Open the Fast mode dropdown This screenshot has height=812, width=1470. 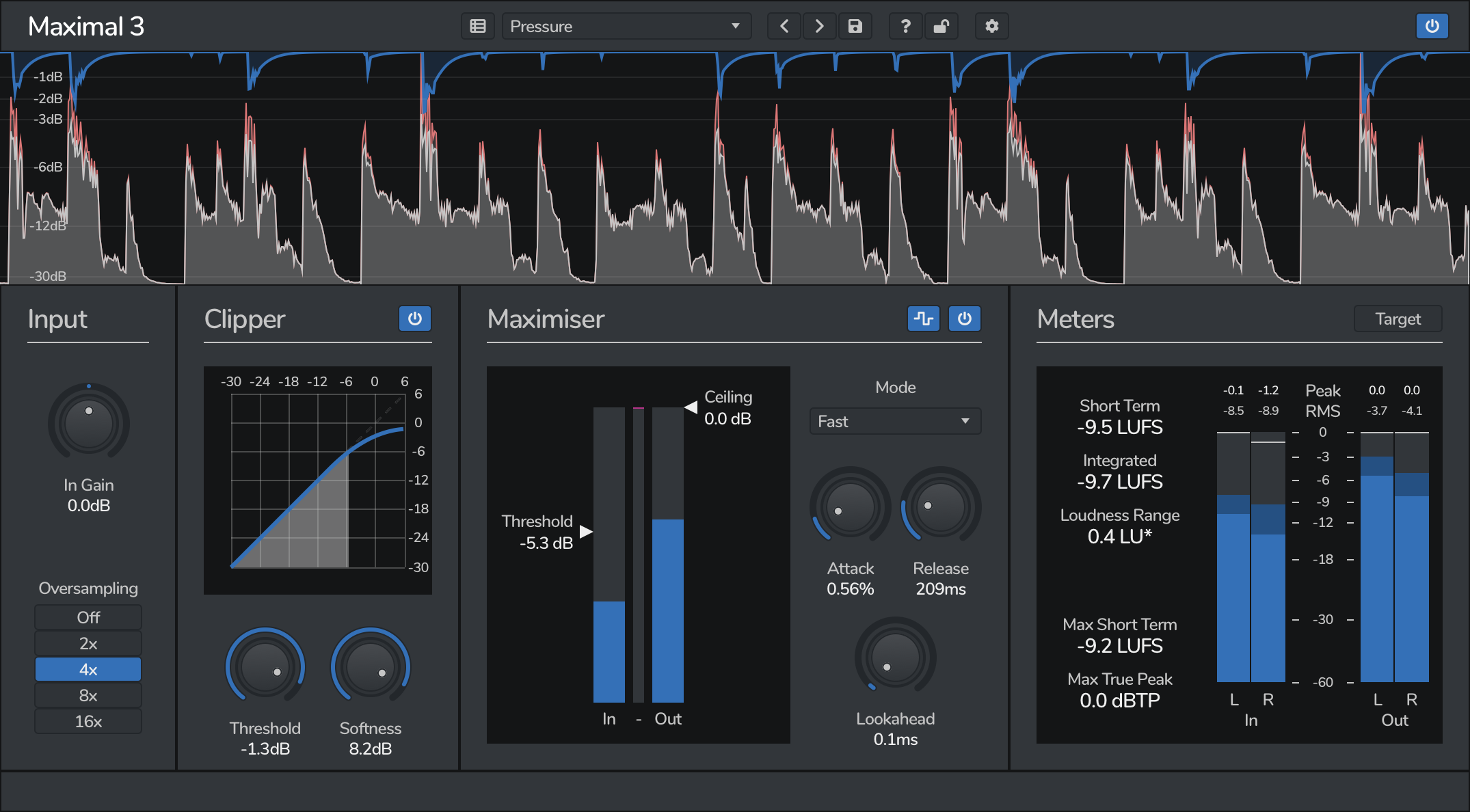[895, 421]
